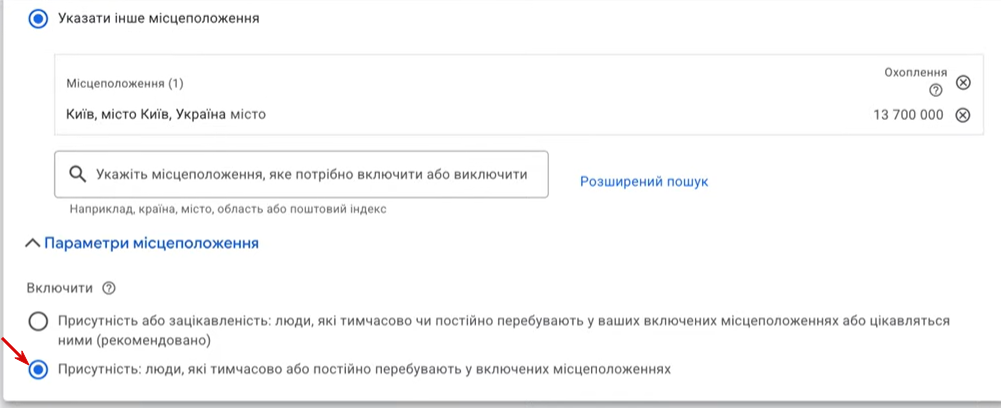
Task: Remove the Київ location with its X icon
Action: 963,115
